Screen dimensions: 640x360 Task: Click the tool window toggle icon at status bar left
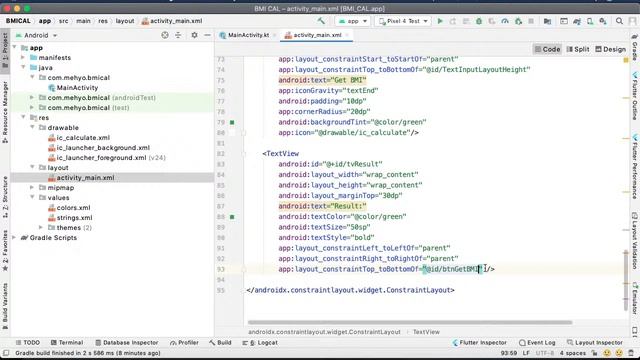coord(6,353)
